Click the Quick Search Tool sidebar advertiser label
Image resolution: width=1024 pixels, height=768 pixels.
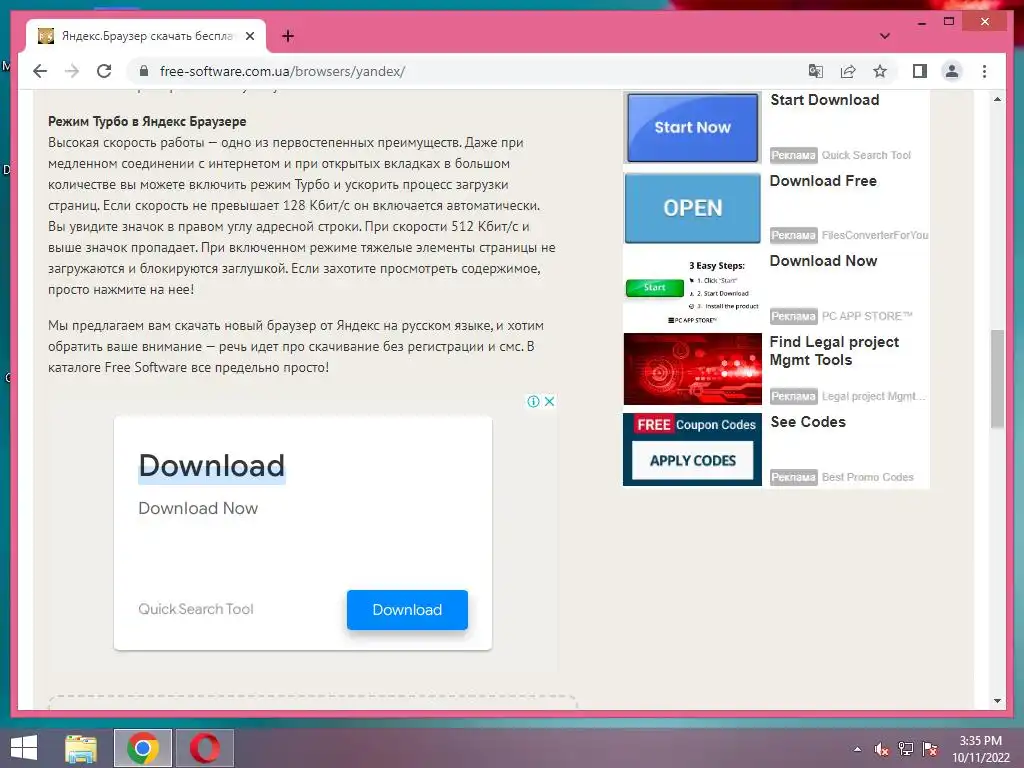pos(866,155)
